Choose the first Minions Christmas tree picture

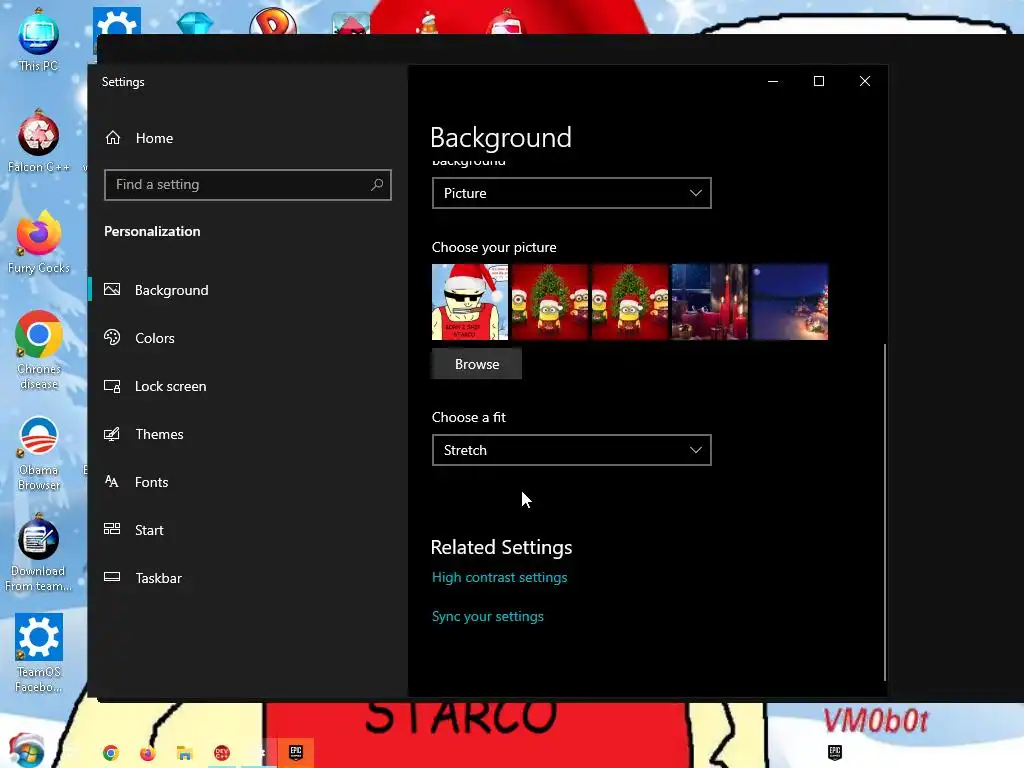[x=550, y=302]
